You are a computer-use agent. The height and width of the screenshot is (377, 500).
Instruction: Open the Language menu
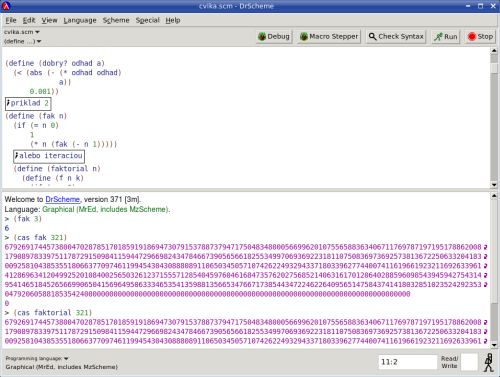[80, 20]
